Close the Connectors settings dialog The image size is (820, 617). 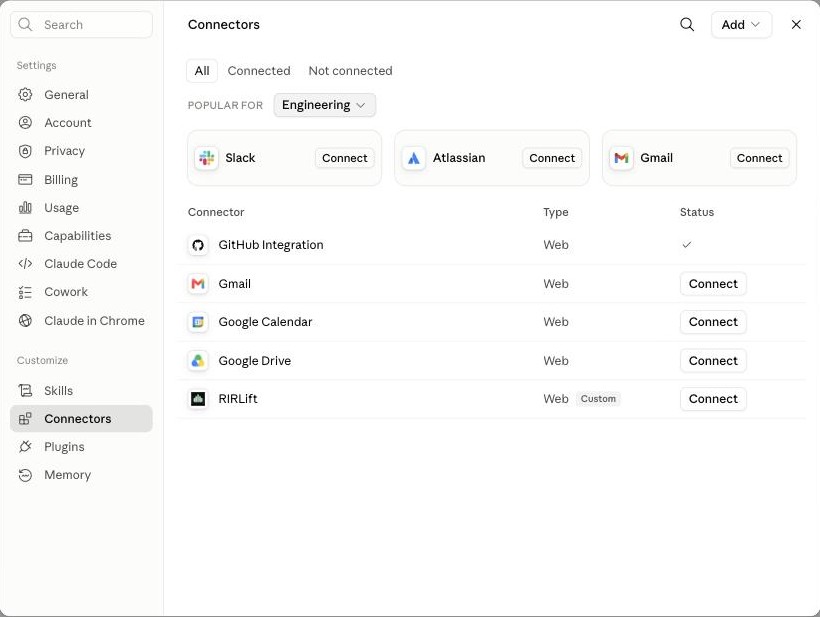796,25
